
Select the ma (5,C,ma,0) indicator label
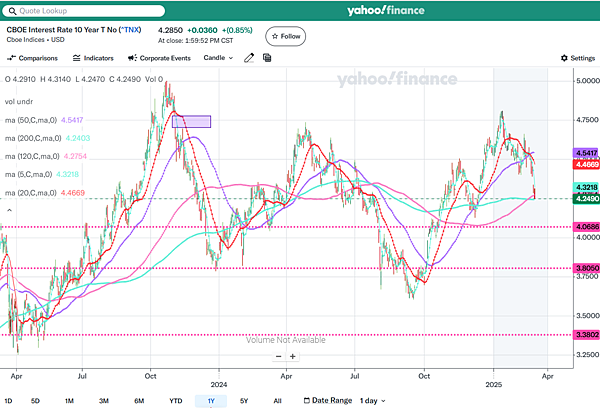28,175
